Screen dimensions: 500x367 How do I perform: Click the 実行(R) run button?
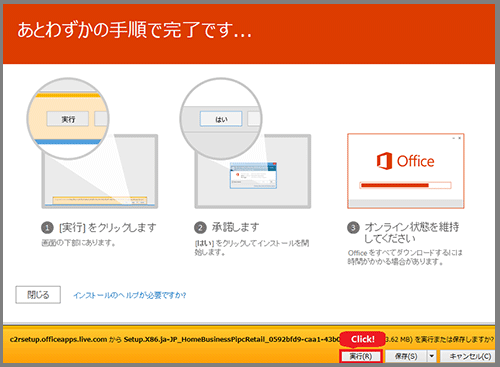point(361,356)
